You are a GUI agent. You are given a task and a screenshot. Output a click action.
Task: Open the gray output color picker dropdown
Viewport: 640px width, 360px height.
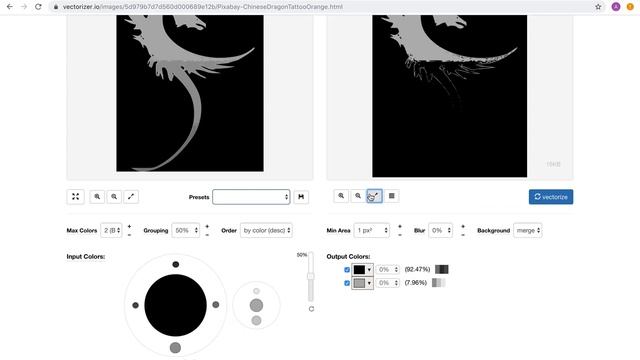362,283
